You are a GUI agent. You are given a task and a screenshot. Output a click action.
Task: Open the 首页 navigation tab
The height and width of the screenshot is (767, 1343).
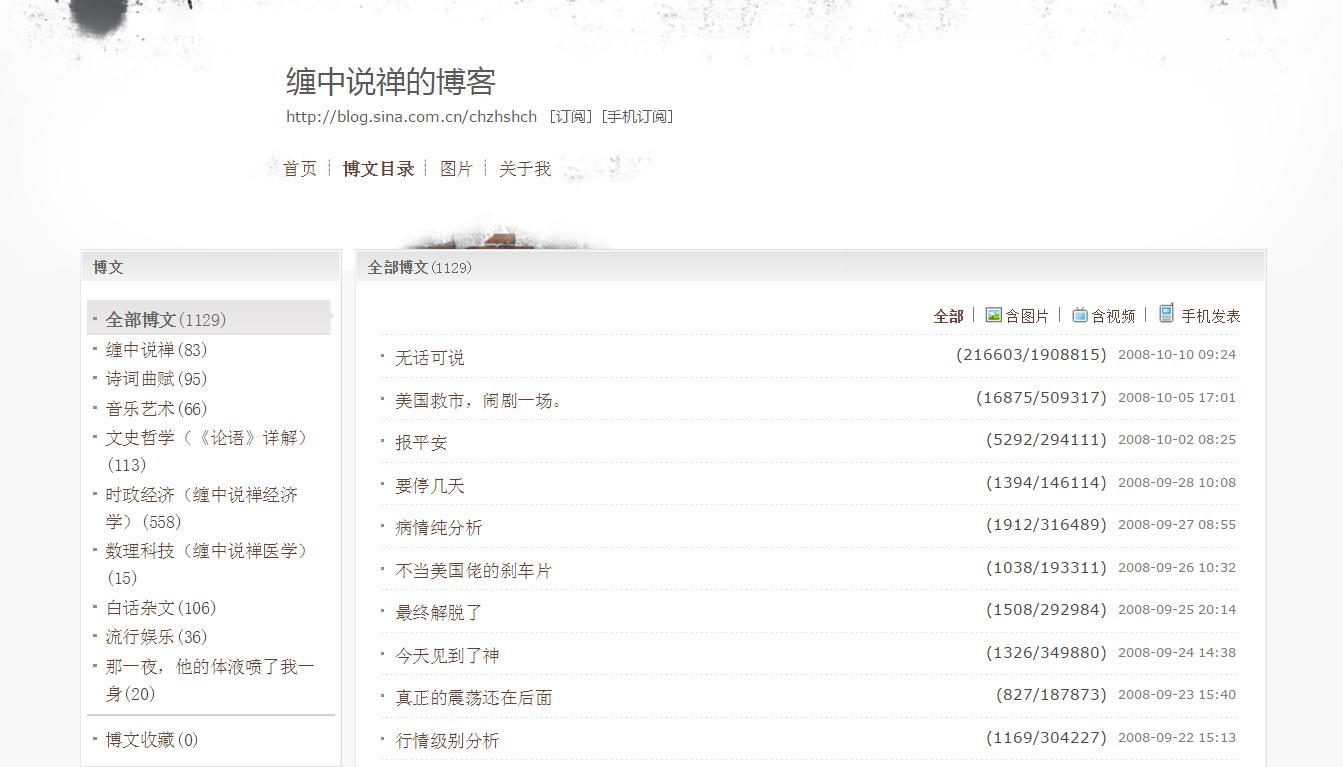click(x=299, y=168)
